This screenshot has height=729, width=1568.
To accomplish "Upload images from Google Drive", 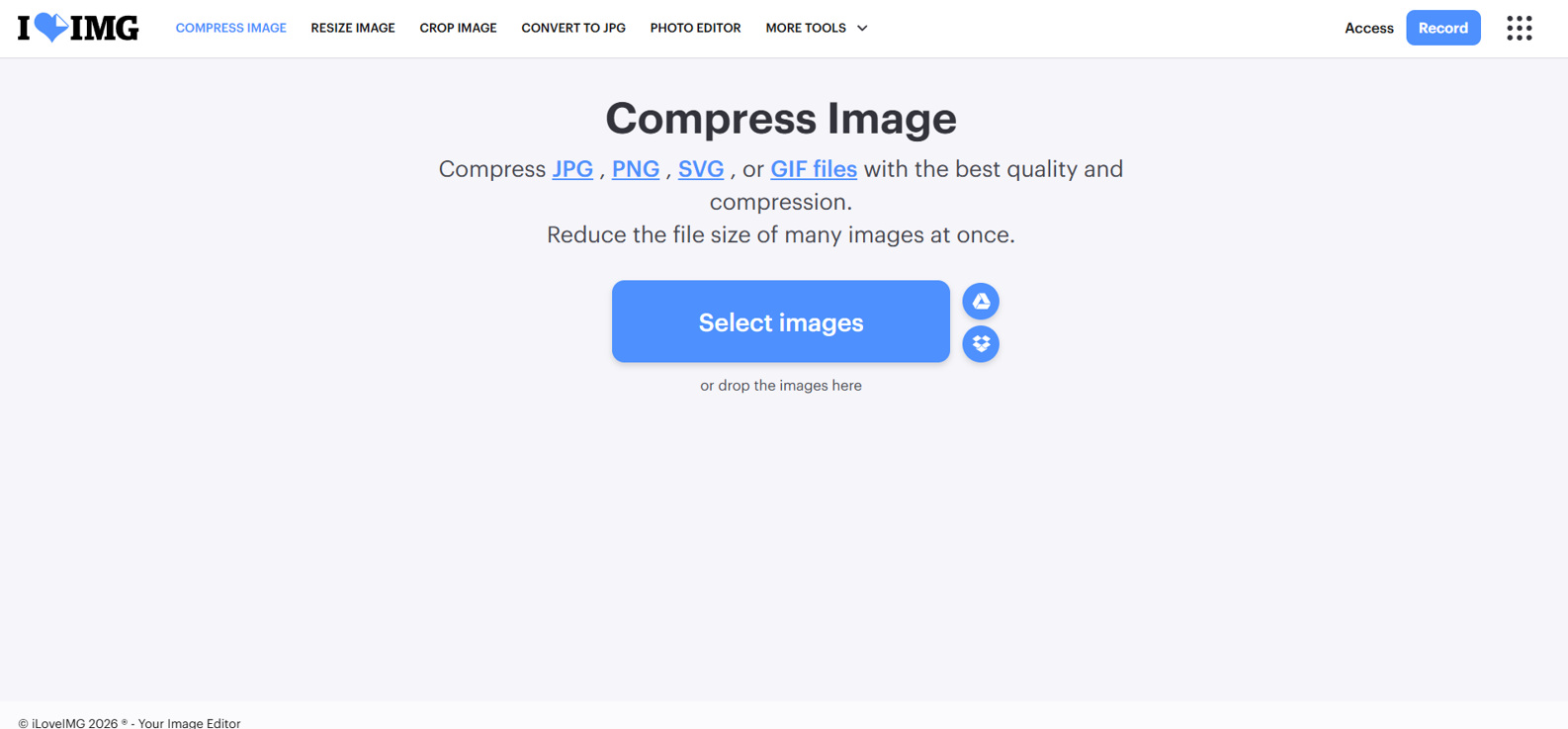I will (981, 301).
